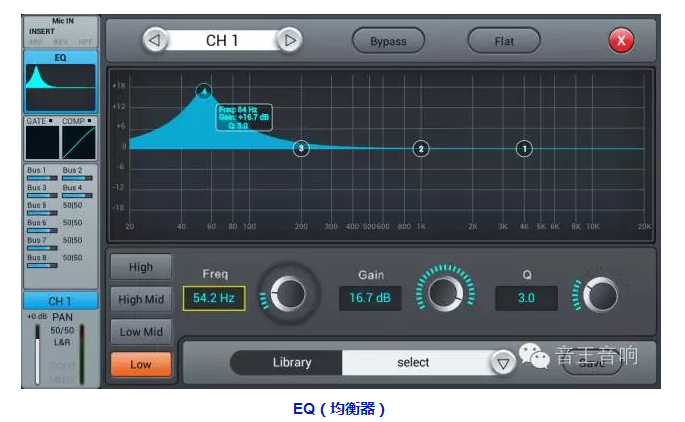Click the next channel arrow
Viewport: 685px width, 422px height.
click(289, 41)
